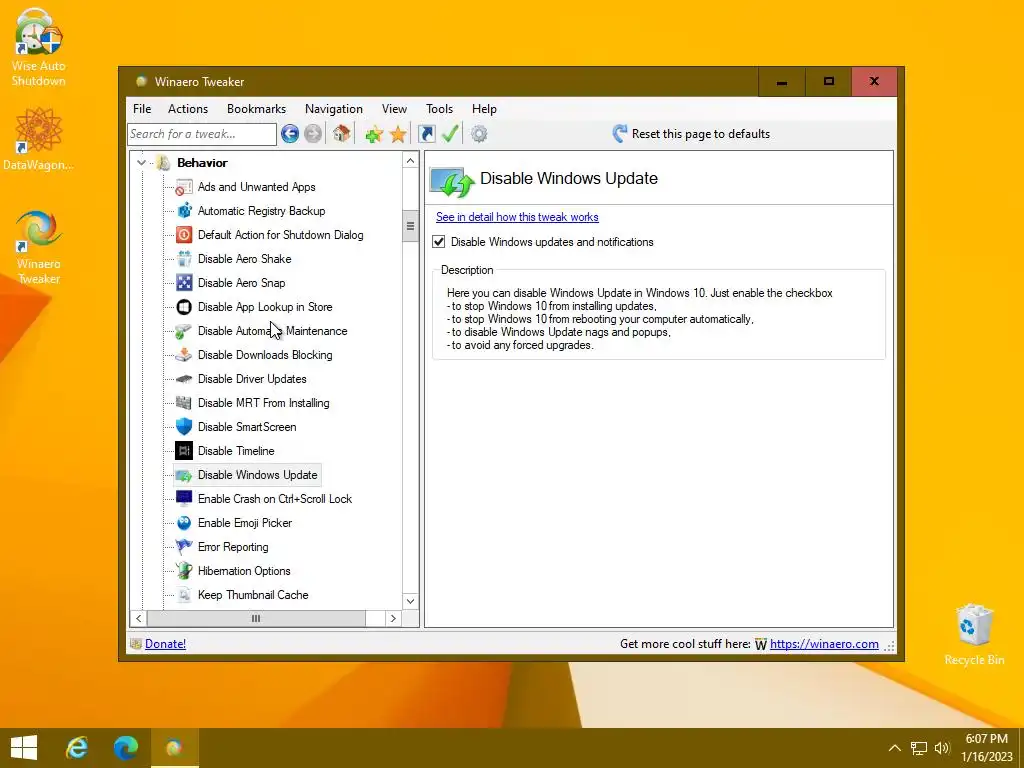Click the tree scroll right arrow
1024x768 pixels.
(393, 618)
